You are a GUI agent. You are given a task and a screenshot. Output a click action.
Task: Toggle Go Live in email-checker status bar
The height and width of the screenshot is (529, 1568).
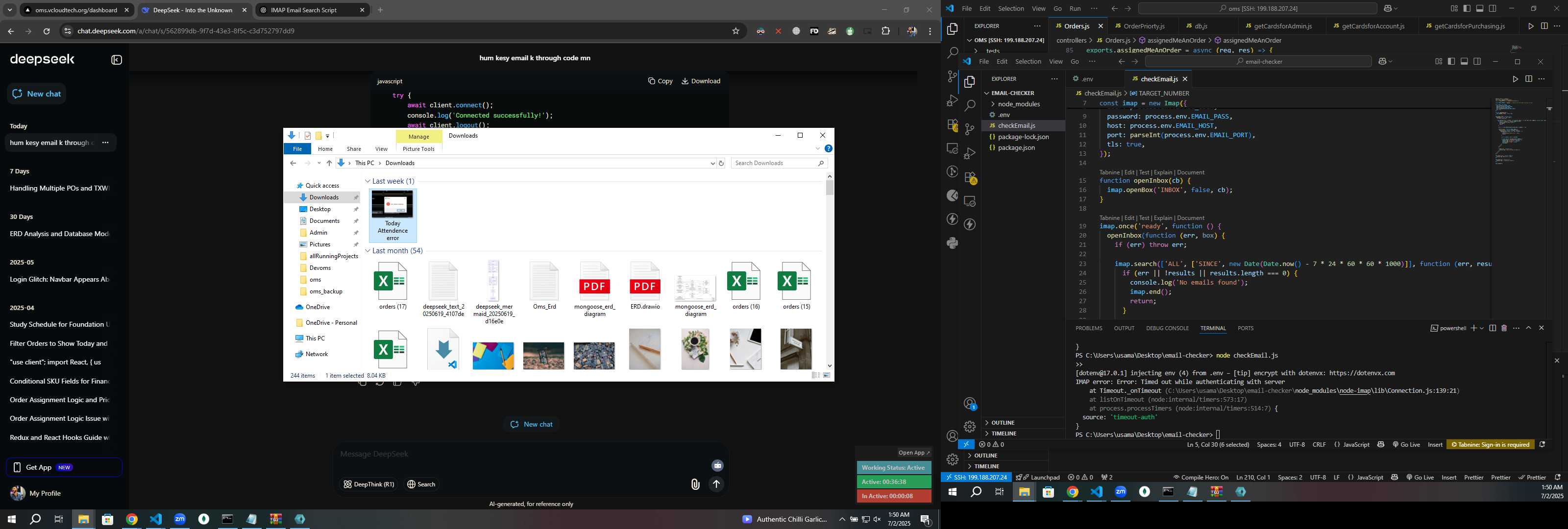(1405, 445)
